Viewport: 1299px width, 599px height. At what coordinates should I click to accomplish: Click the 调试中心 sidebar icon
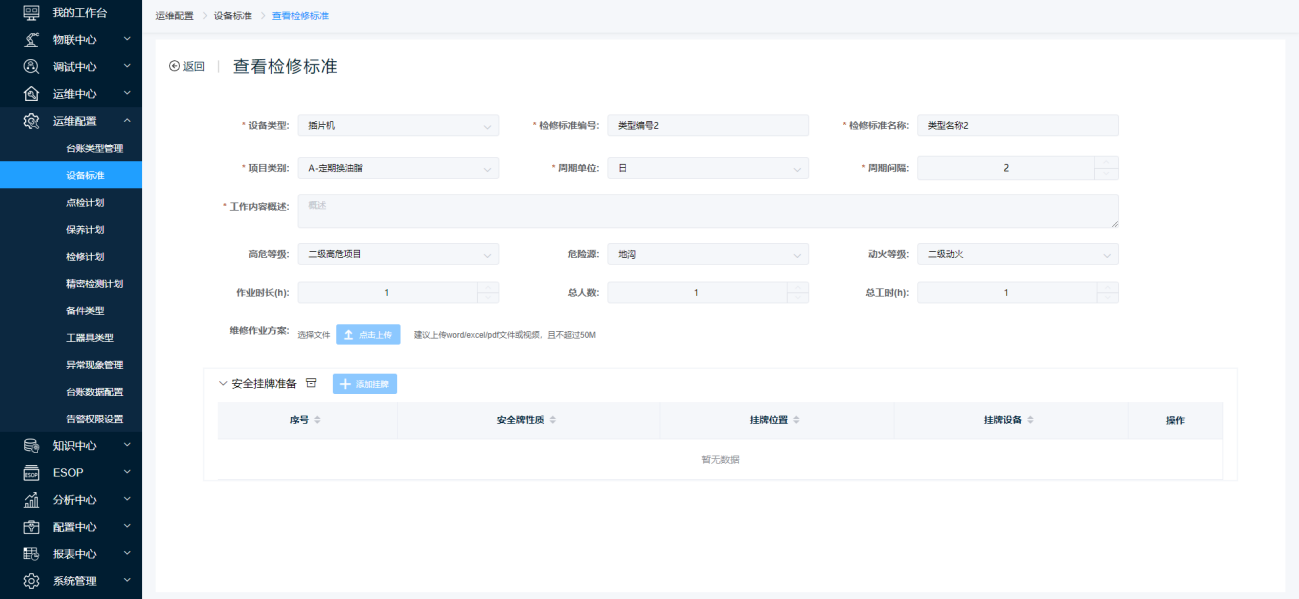click(x=31, y=67)
